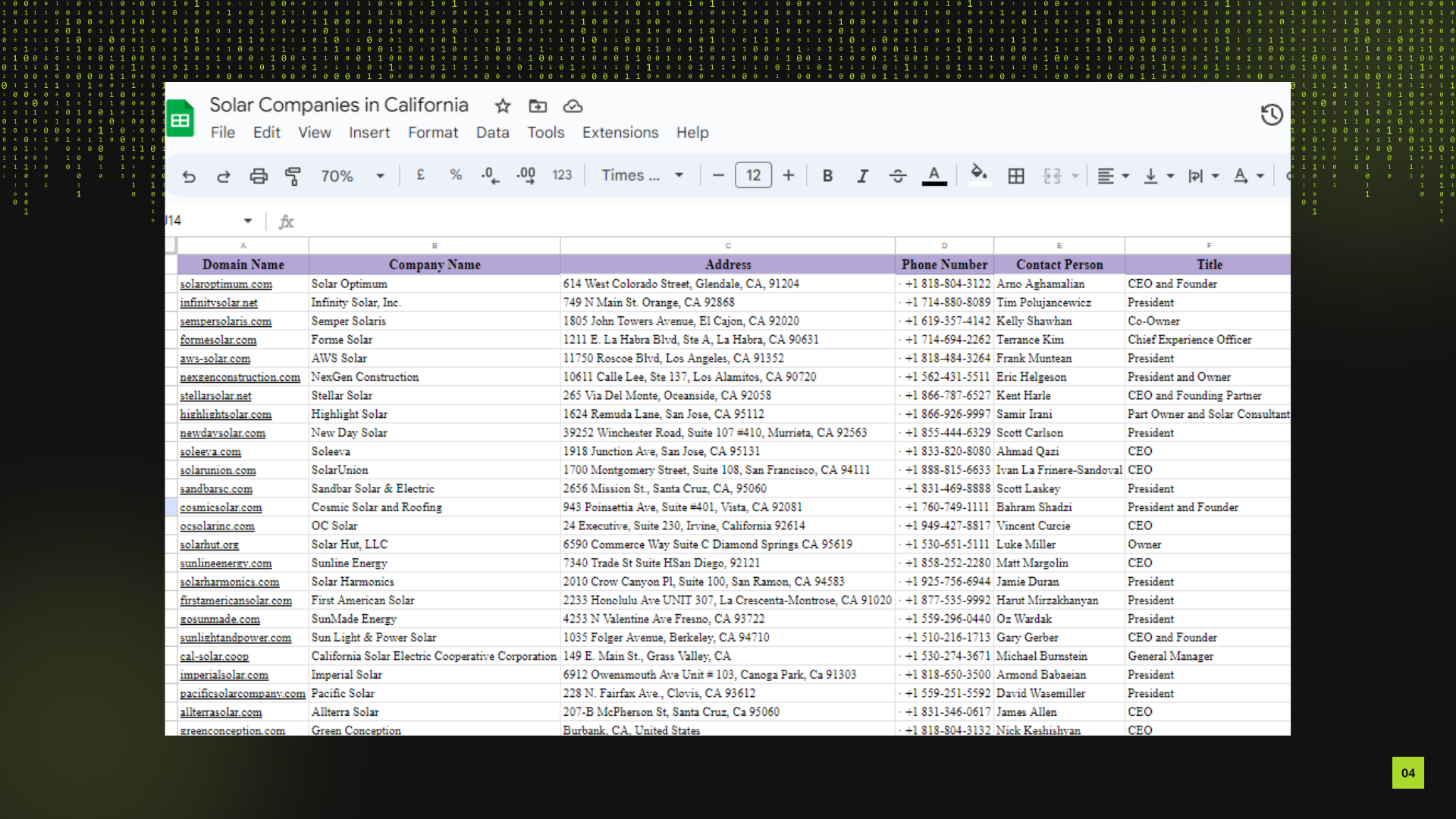Open the sempersolaris.com link
This screenshot has height=819, width=1456.
[225, 322]
